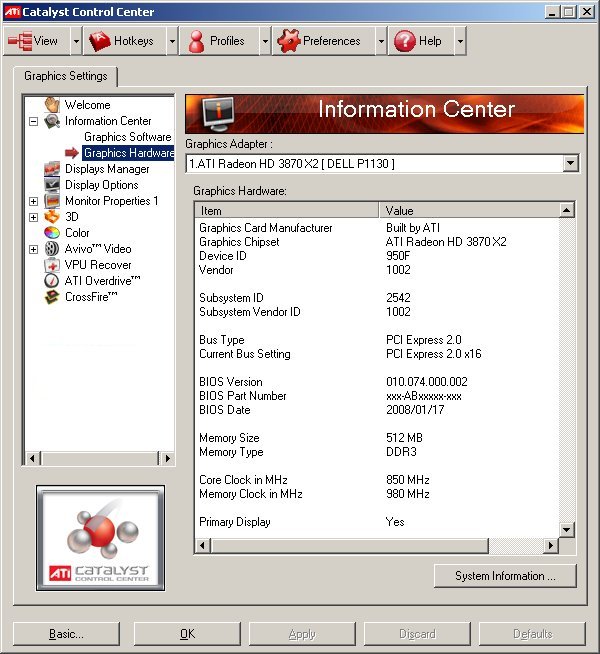Viewport: 600px width, 654px height.
Task: Click tree panel scroll right arrow
Action: click(x=167, y=458)
